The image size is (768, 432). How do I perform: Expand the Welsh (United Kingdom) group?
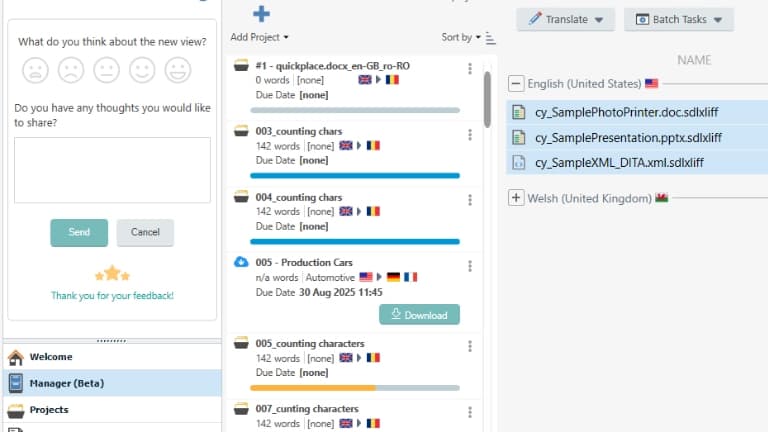[x=516, y=198]
